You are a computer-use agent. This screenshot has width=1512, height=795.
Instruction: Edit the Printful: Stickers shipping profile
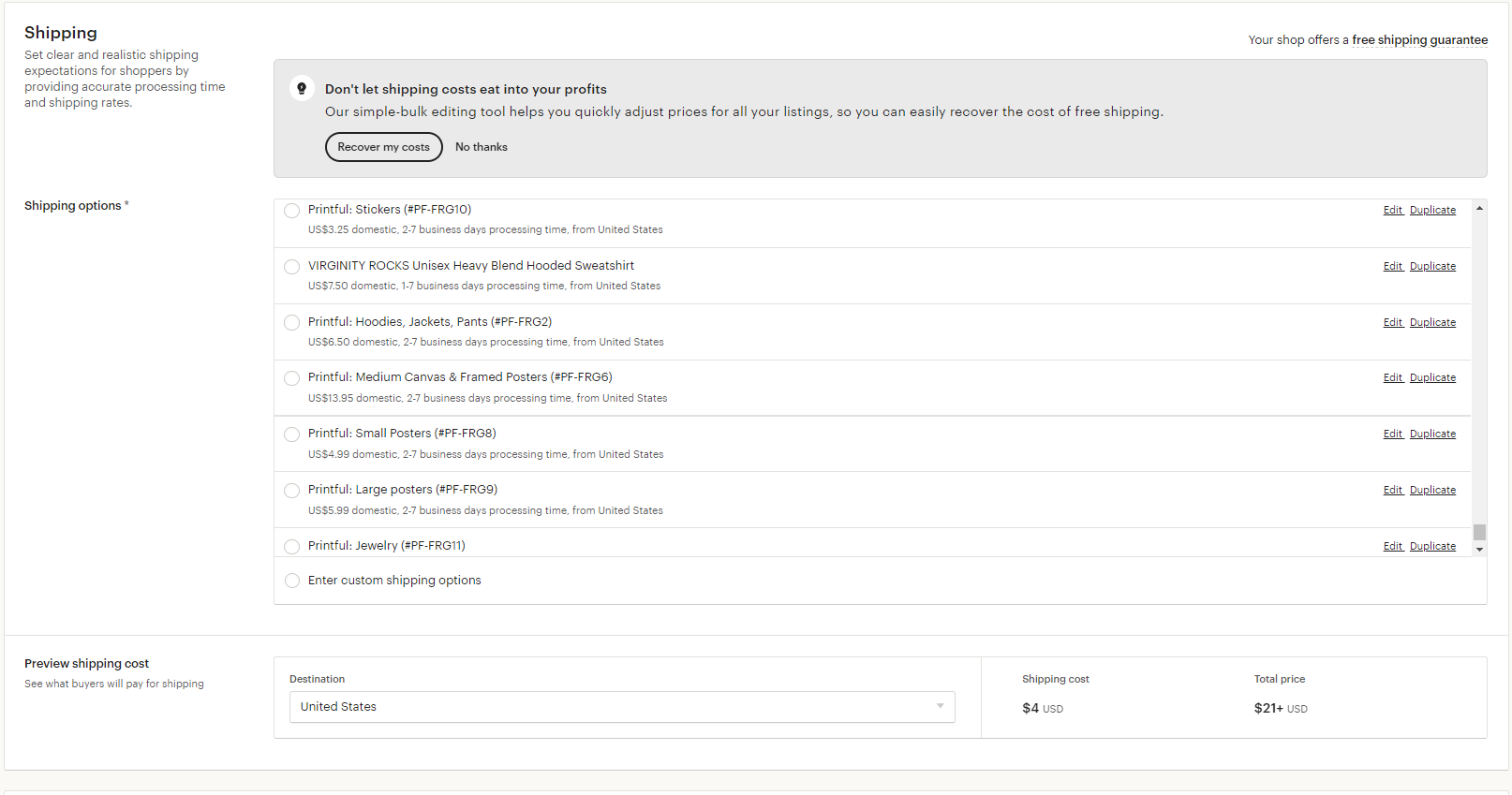click(x=1393, y=211)
